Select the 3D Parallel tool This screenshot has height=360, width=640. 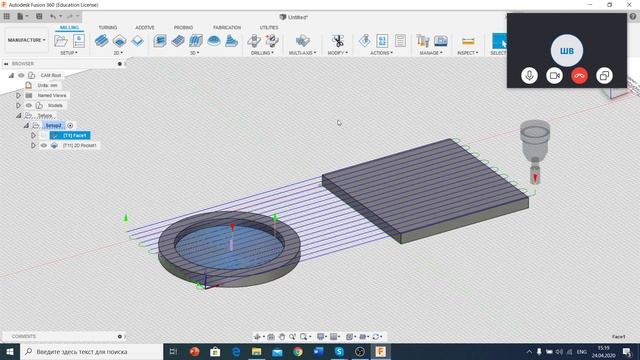click(x=196, y=41)
